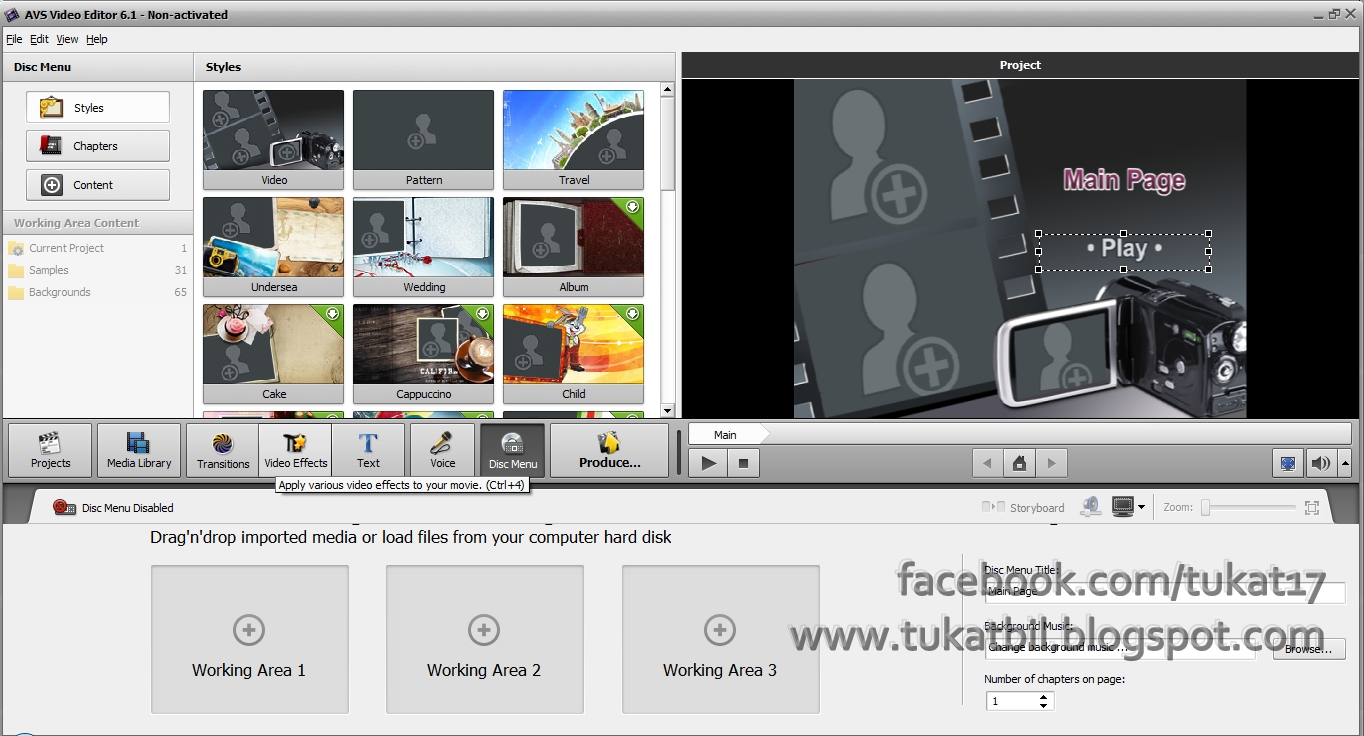This screenshot has height=736, width=1364.
Task: Select the Cake style thumbnail
Action: 273,354
